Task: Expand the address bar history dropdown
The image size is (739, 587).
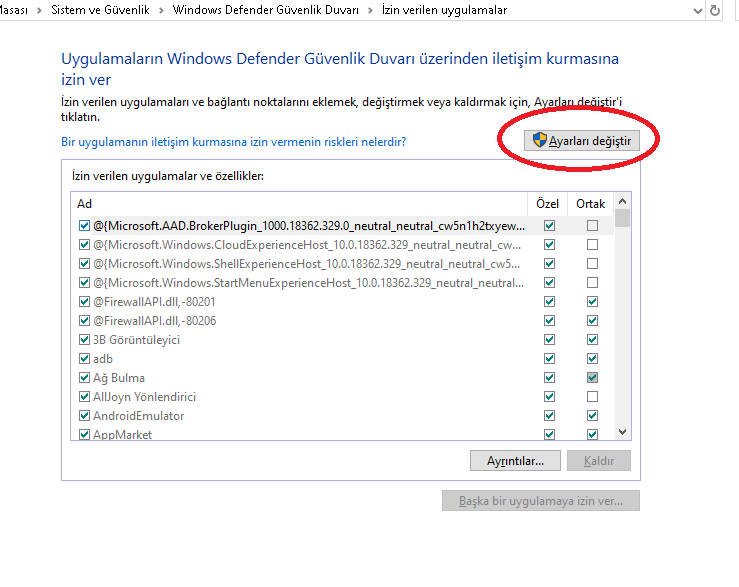Action: [x=698, y=11]
